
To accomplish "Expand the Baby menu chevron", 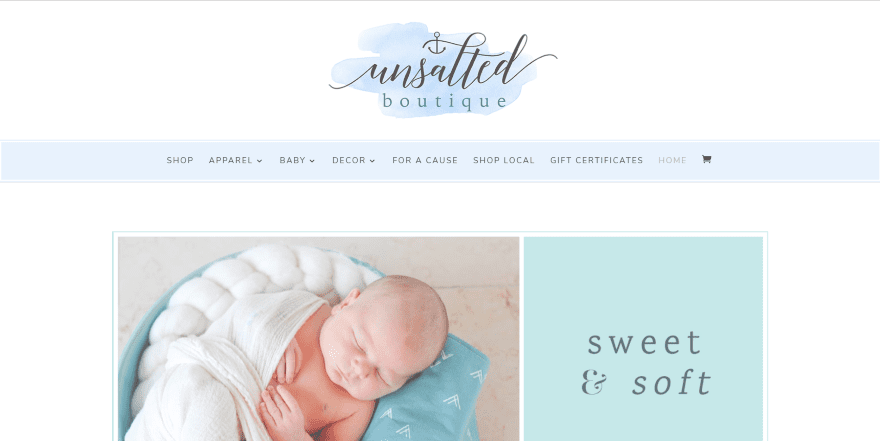I will click(x=312, y=161).
